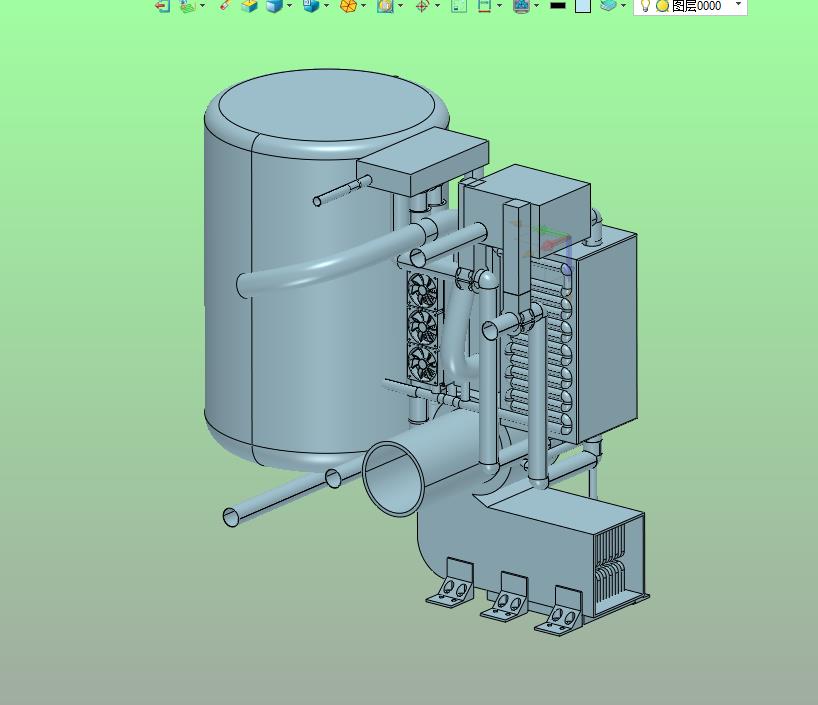818x705 pixels.
Task: Click the layers stack icon
Action: [x=608, y=5]
